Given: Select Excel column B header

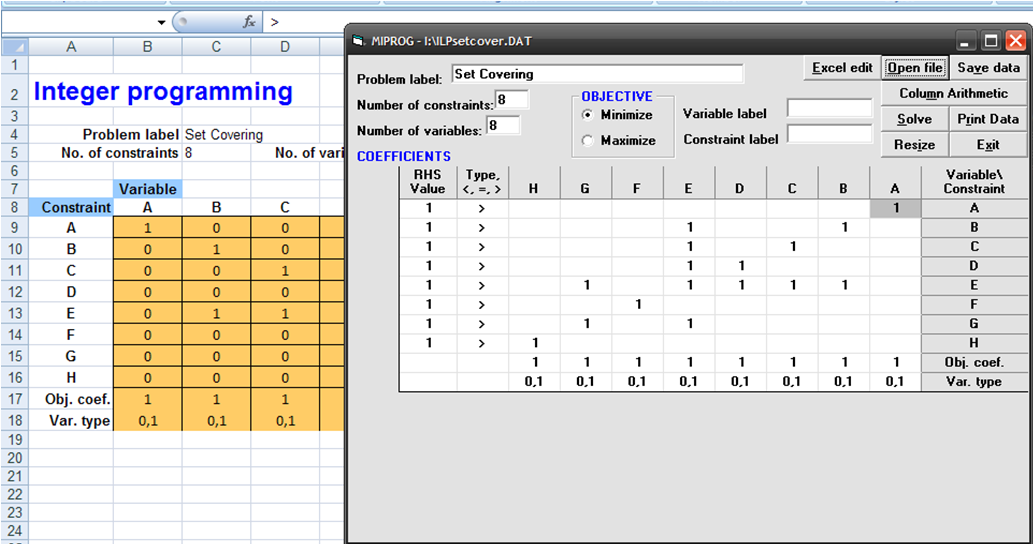Looking at the screenshot, I should 148,47.
